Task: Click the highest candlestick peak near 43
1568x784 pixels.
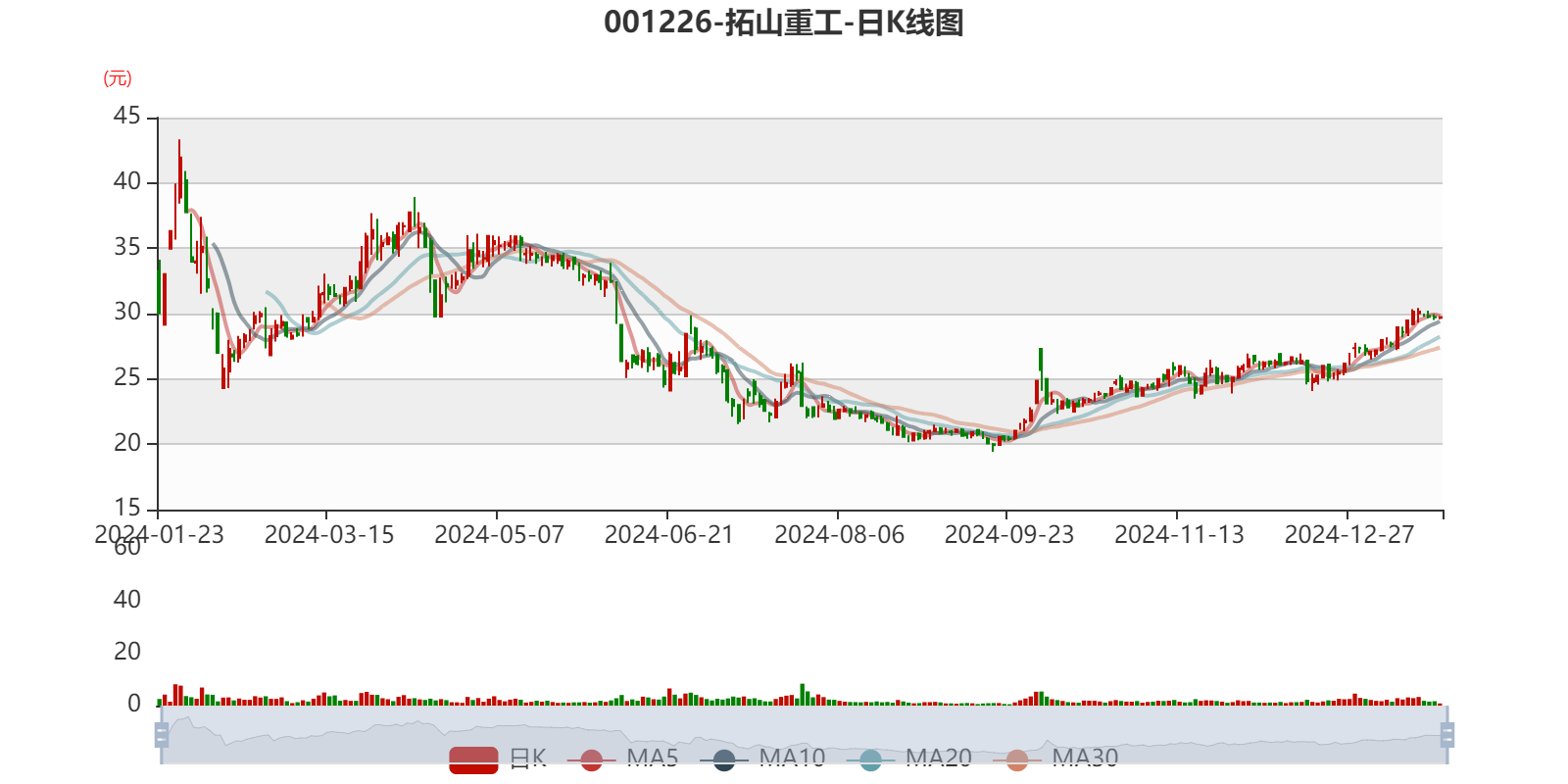Action: click(179, 171)
